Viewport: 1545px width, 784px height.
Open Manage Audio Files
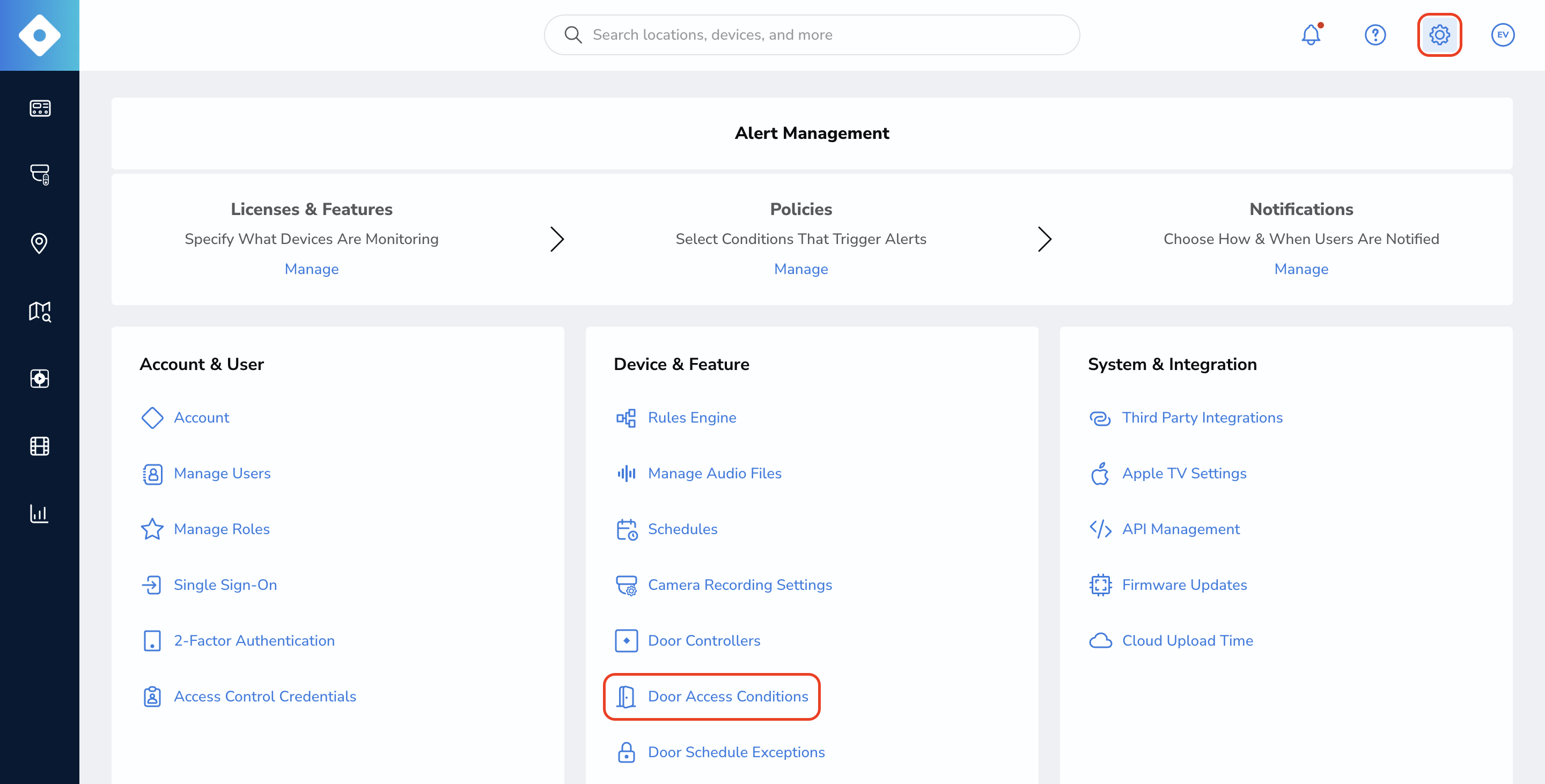(715, 474)
